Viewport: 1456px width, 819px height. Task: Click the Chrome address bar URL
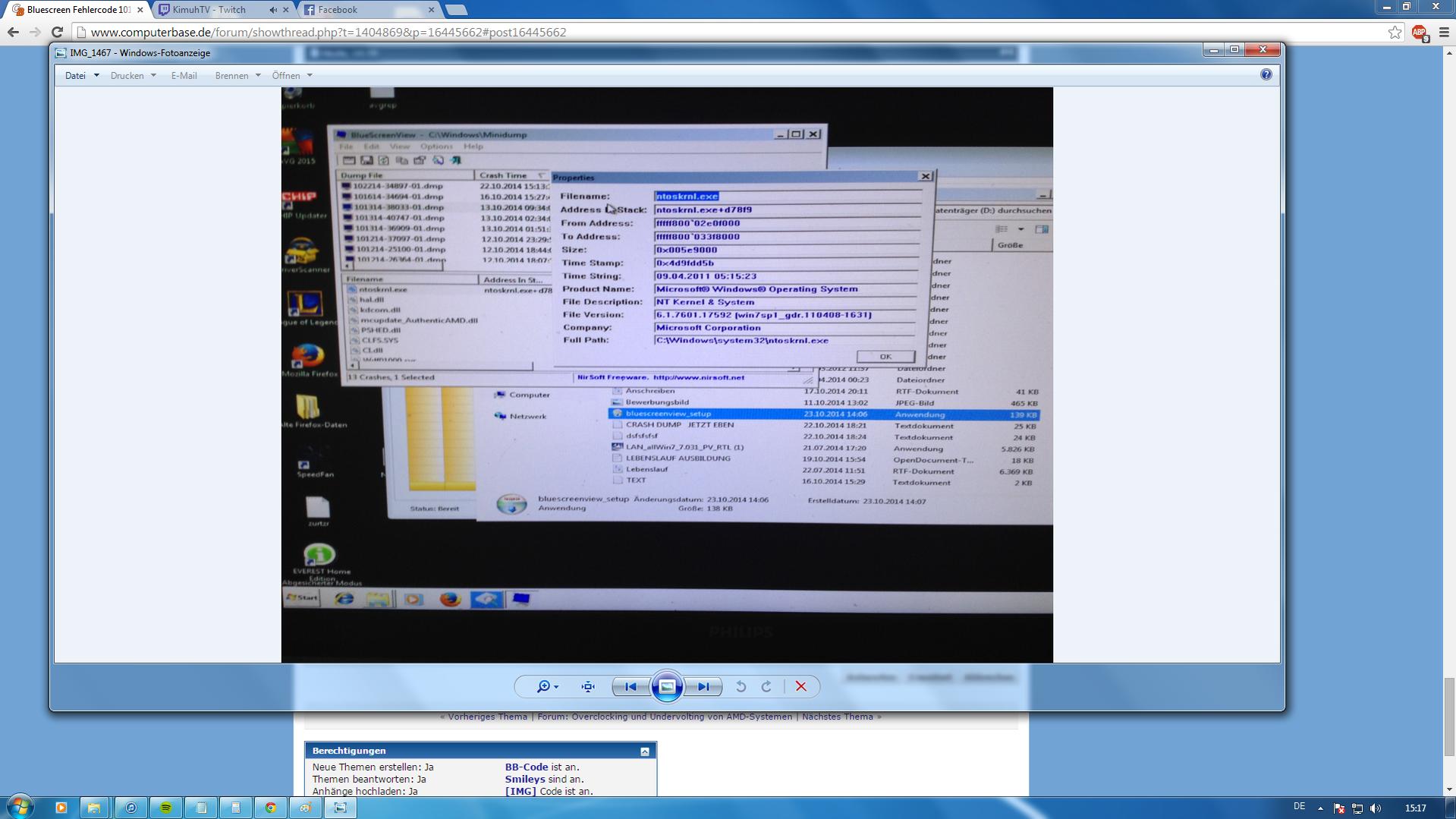(x=329, y=32)
